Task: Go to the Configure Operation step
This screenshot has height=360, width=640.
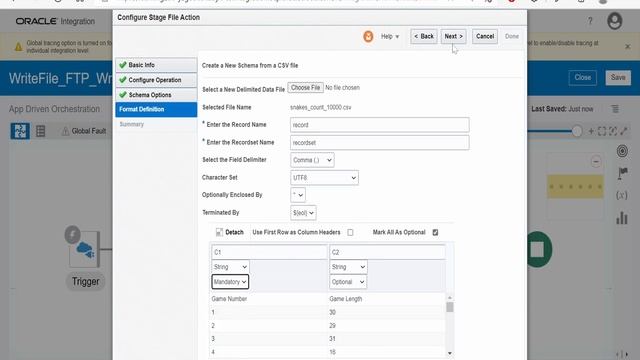Action: 156,80
